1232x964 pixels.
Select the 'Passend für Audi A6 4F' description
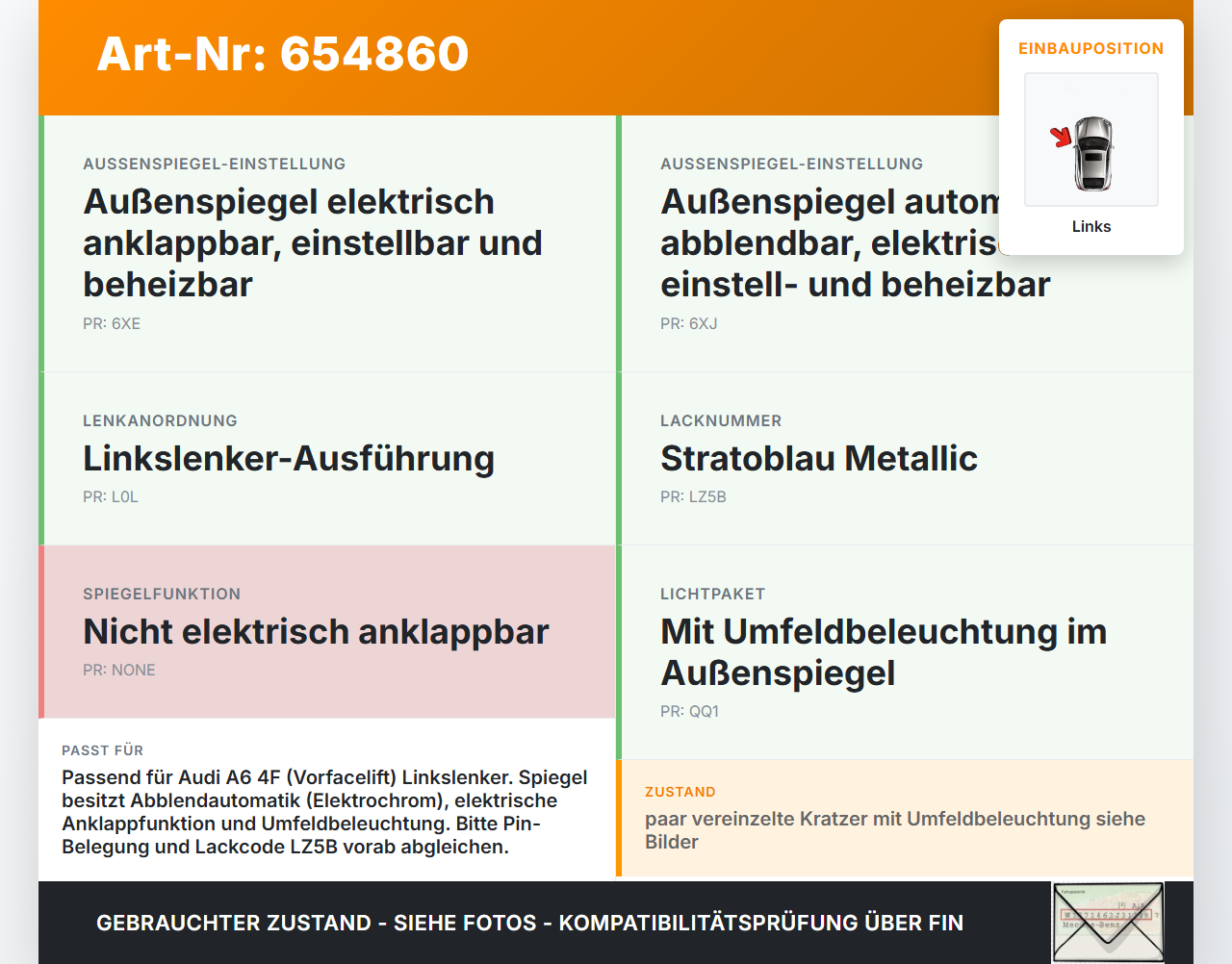pyautogui.click(x=325, y=812)
